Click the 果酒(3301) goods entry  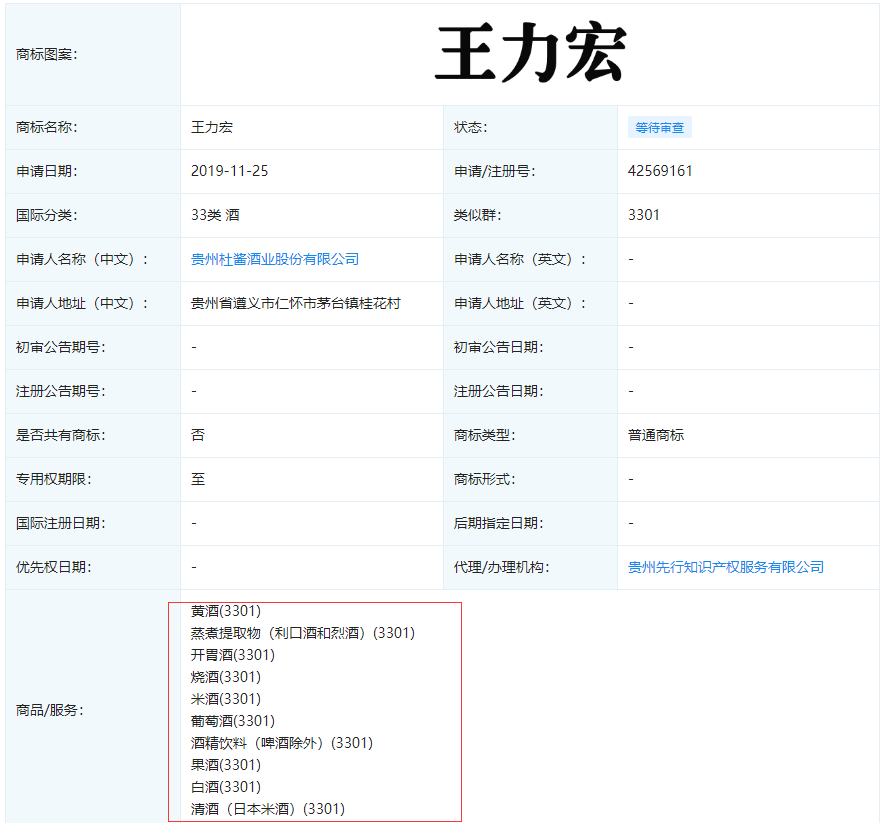[226, 765]
